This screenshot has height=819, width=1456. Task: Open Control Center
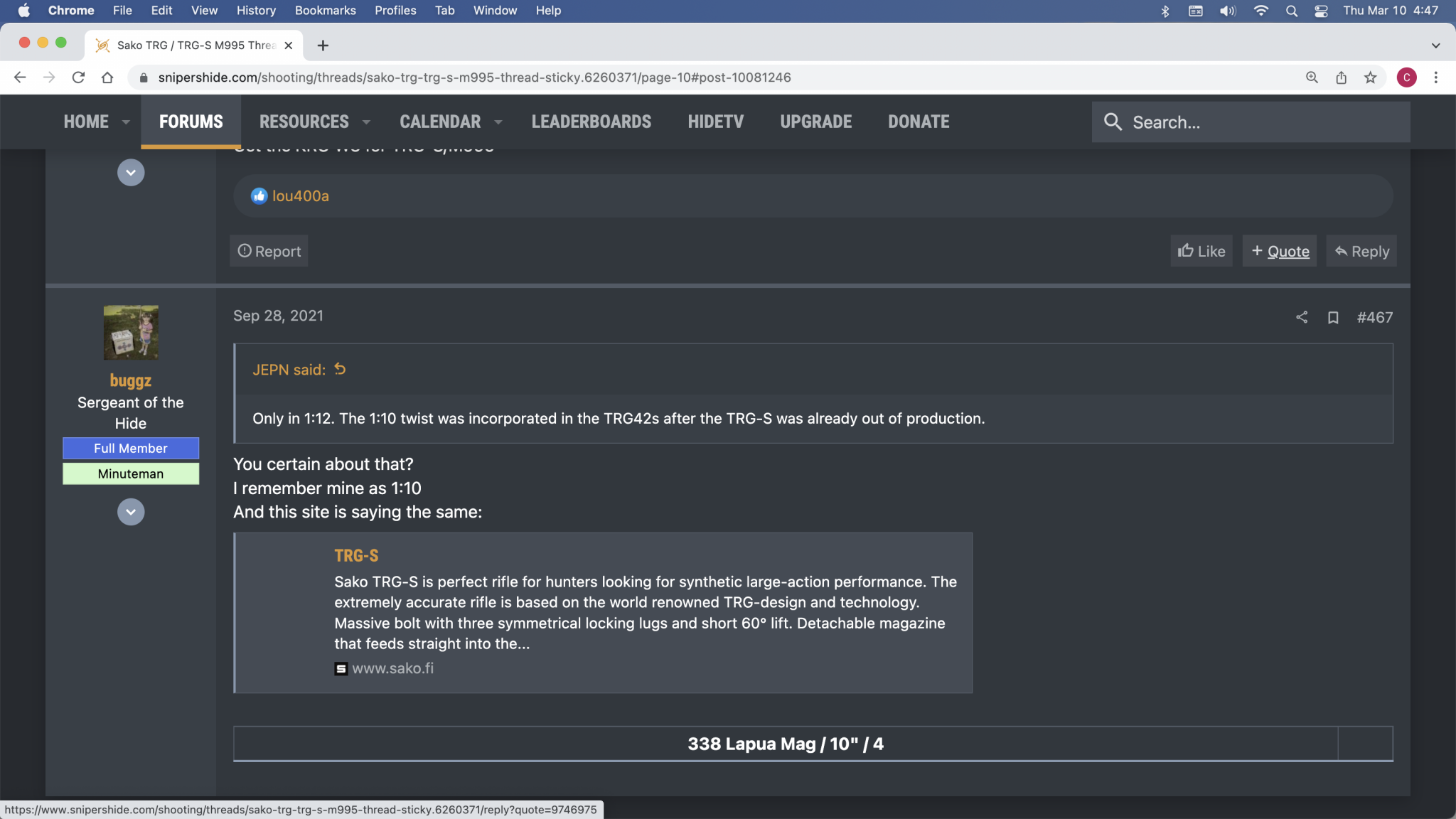[x=1322, y=11]
